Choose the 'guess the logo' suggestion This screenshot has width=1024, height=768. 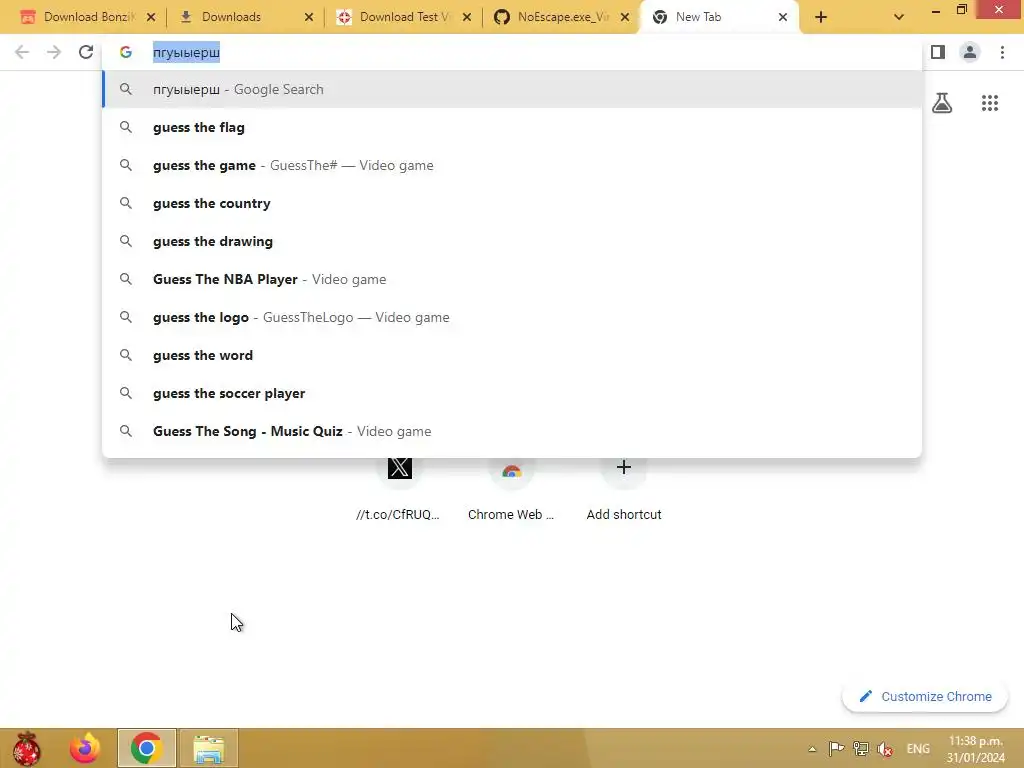pyautogui.click(x=513, y=317)
